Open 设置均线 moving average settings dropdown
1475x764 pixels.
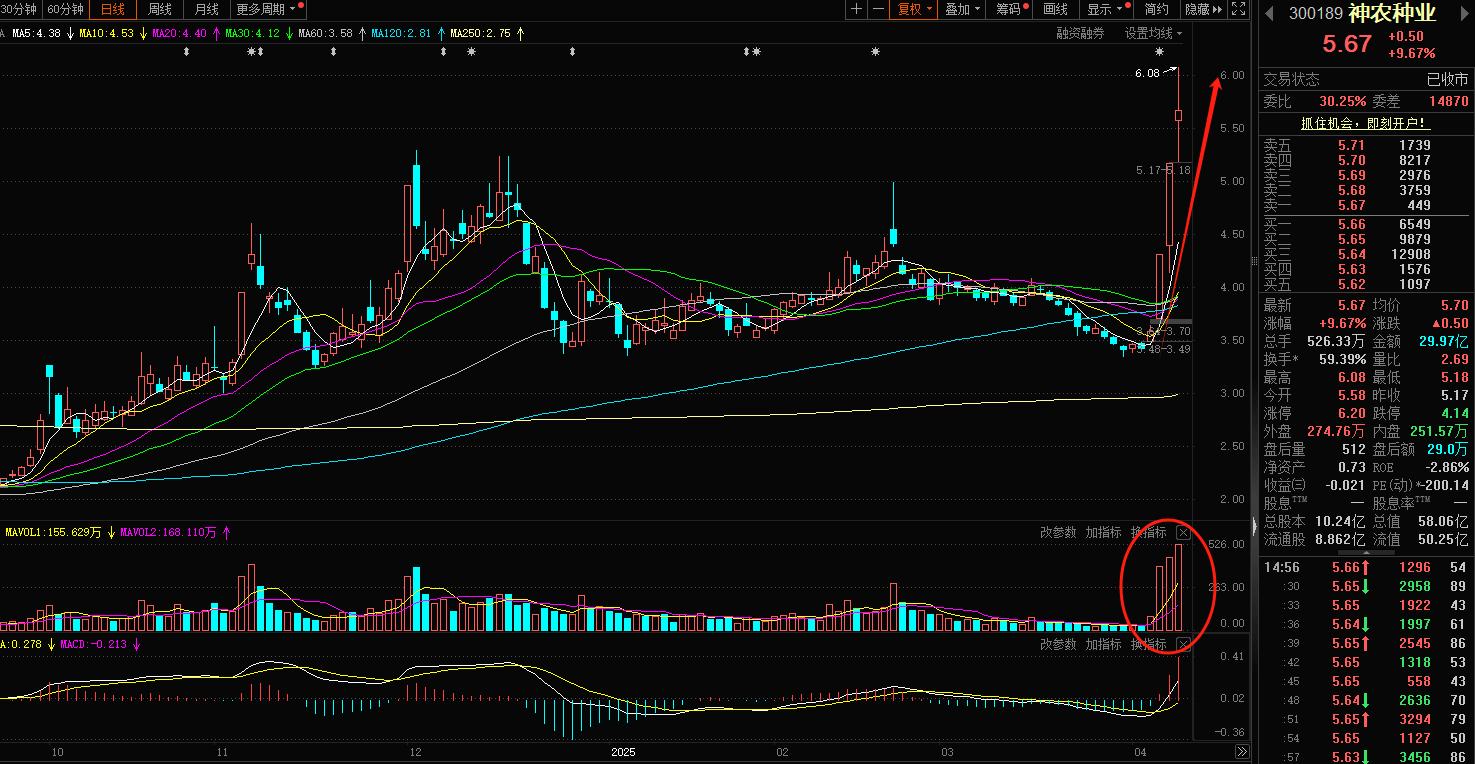pos(1153,33)
